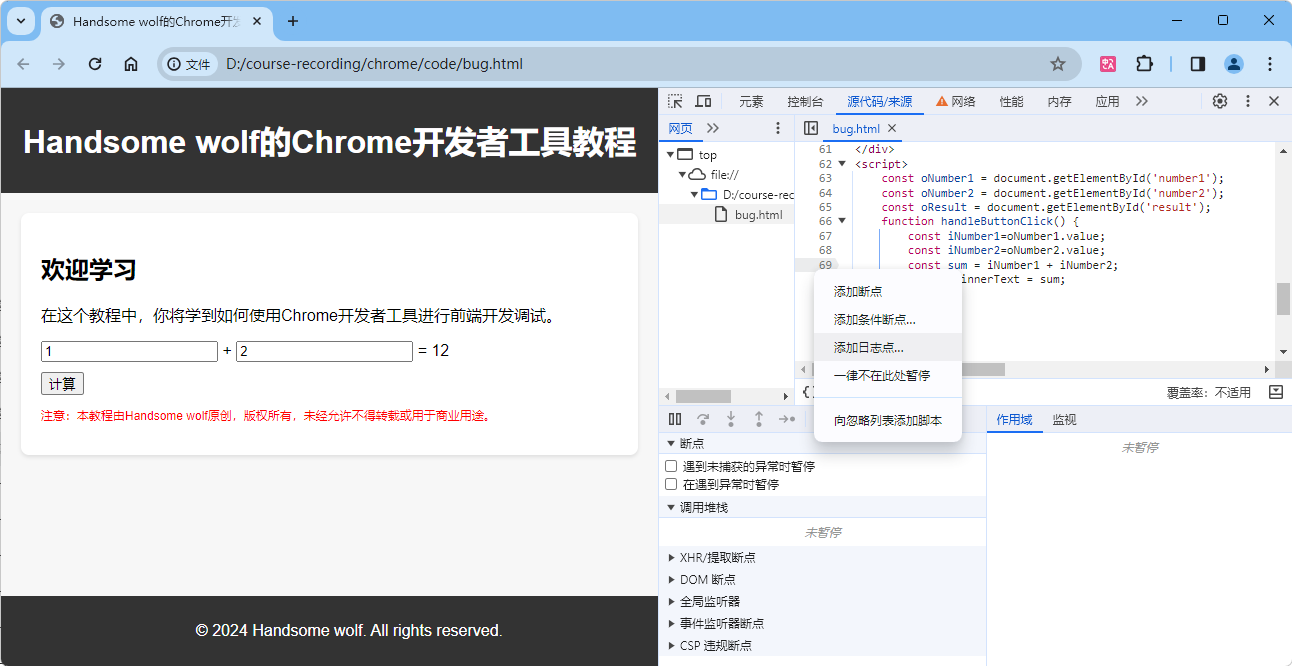Choose 添加断点 from the context menu
Image resolution: width=1292 pixels, height=666 pixels.
888,292
